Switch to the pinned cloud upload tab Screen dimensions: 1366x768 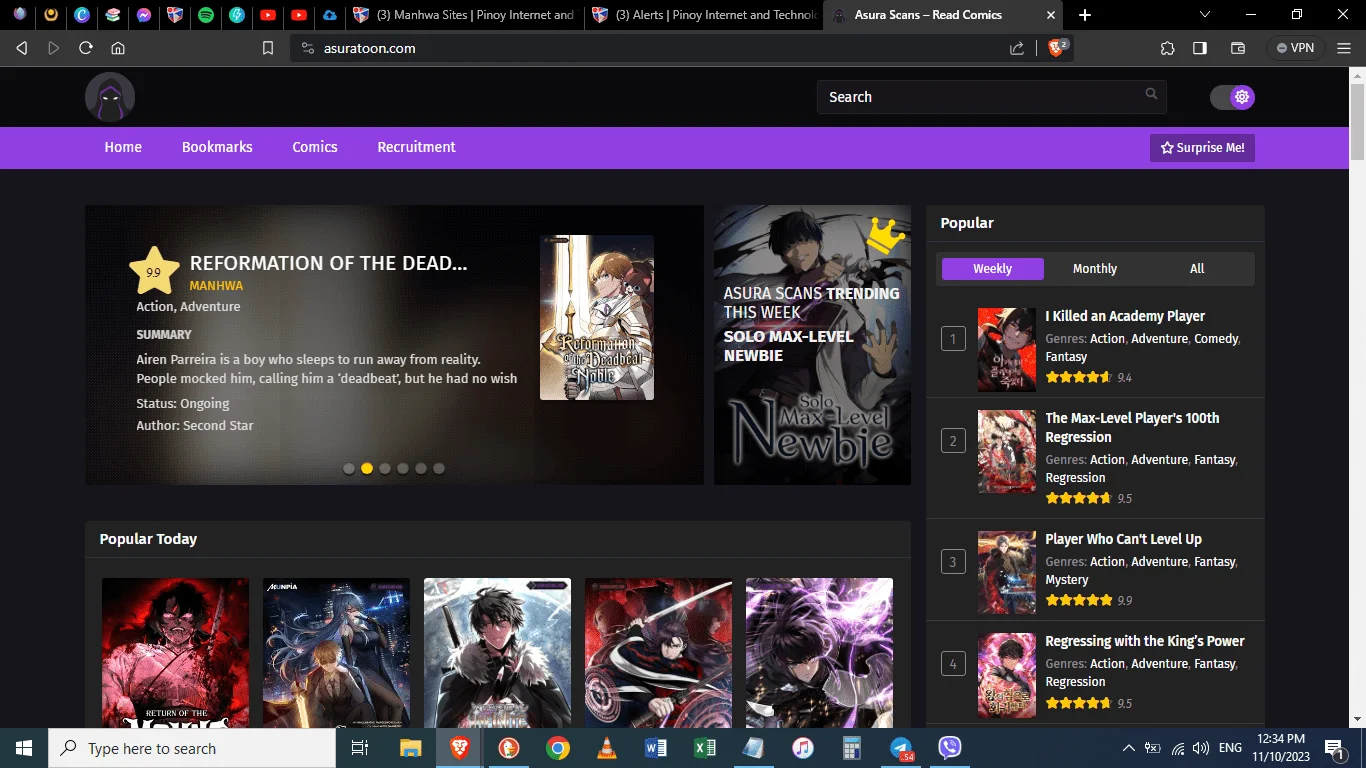(x=329, y=15)
